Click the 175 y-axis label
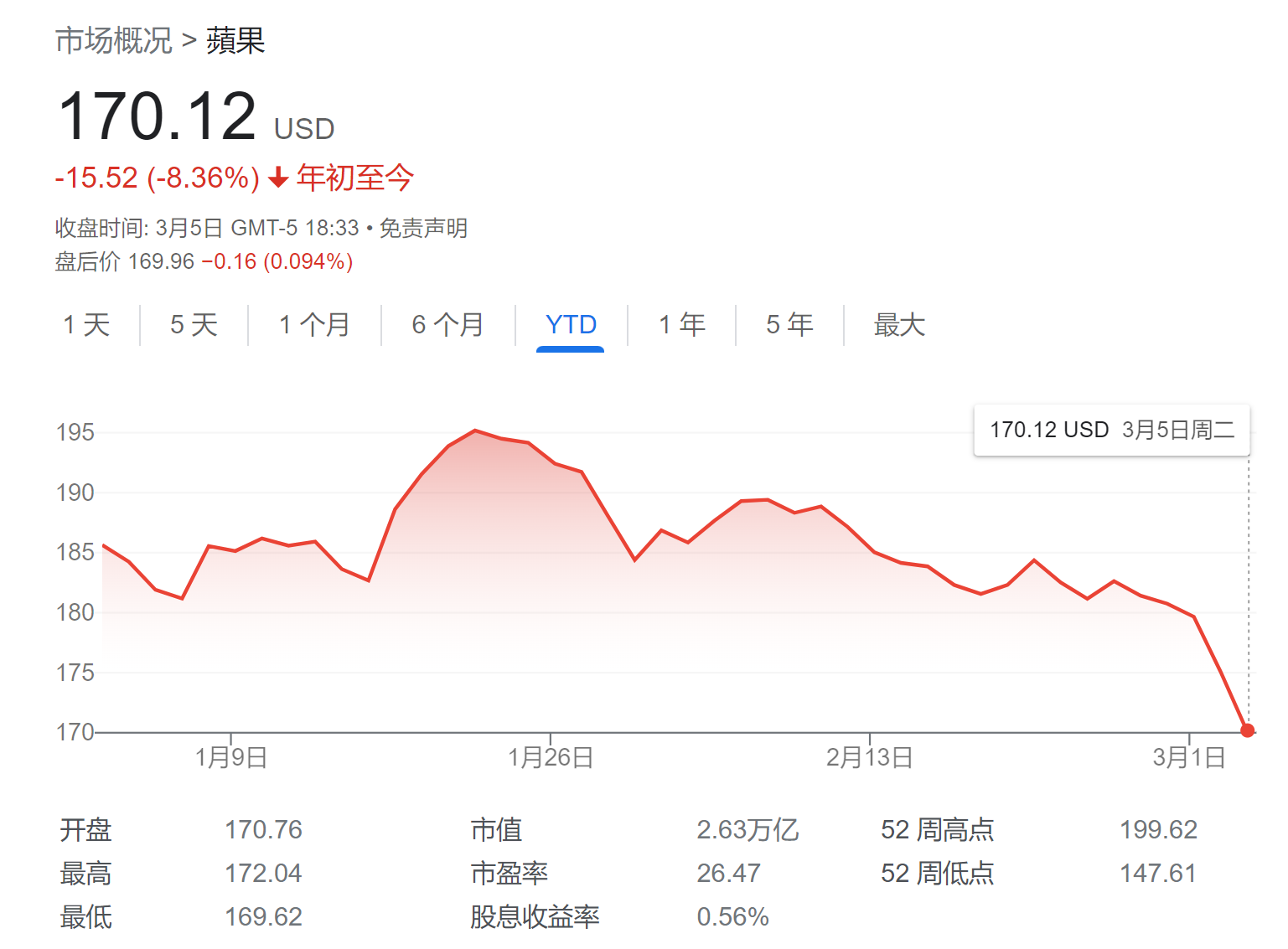 75,673
